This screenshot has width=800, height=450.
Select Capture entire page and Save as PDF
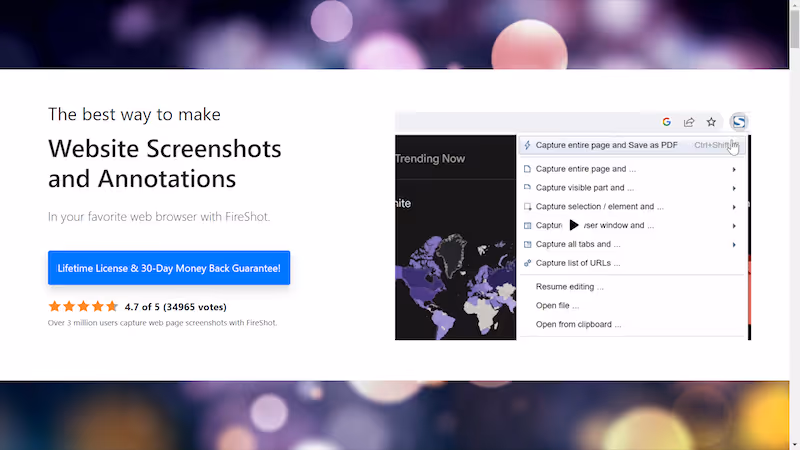(631, 145)
